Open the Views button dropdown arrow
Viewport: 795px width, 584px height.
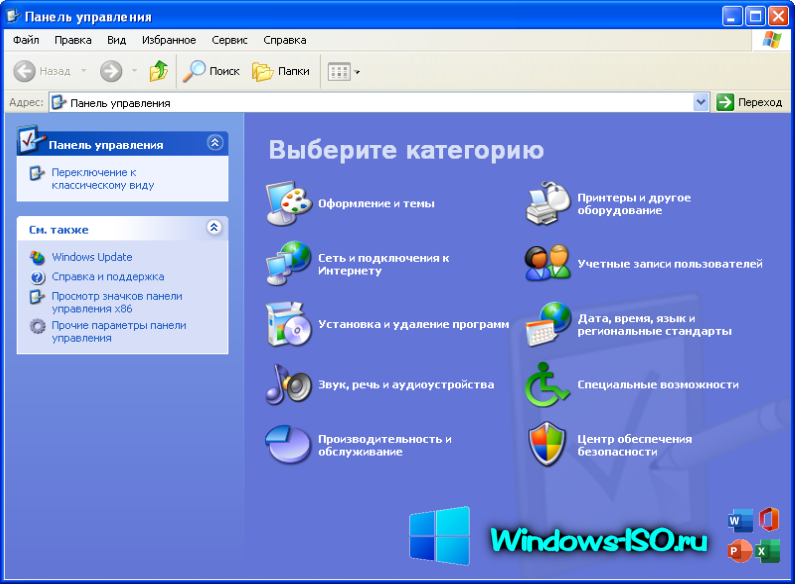click(x=357, y=72)
